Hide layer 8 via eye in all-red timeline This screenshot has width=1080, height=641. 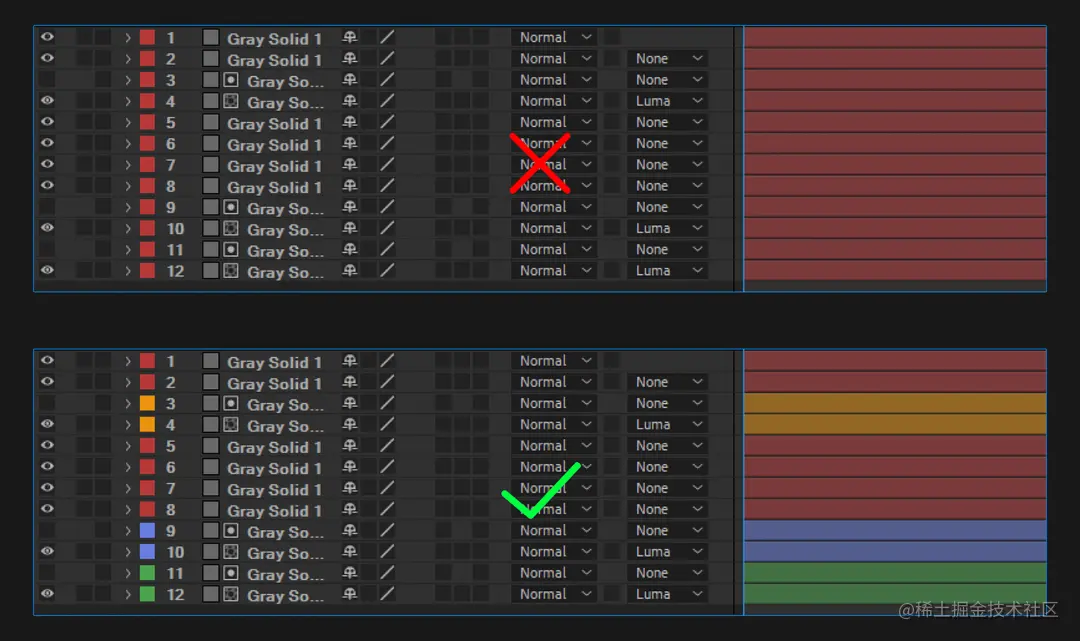(x=47, y=185)
